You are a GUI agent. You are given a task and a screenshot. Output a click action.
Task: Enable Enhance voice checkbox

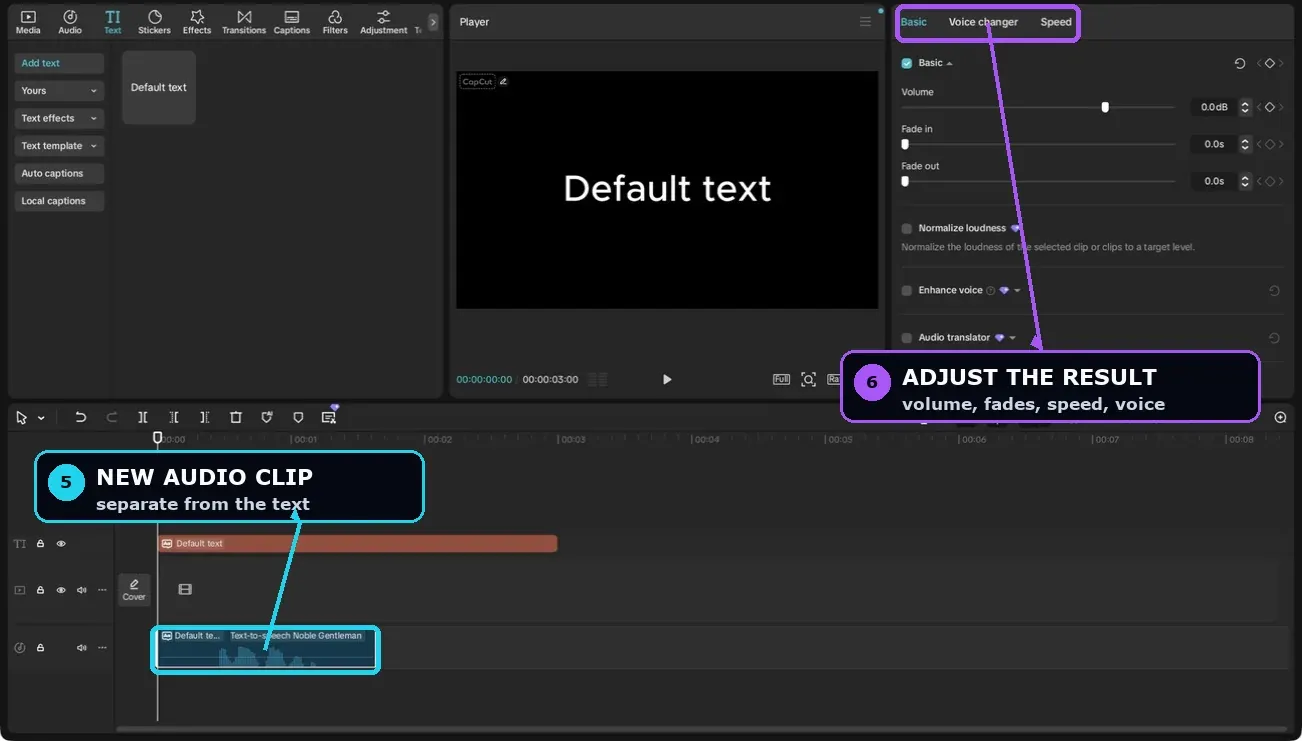click(907, 290)
